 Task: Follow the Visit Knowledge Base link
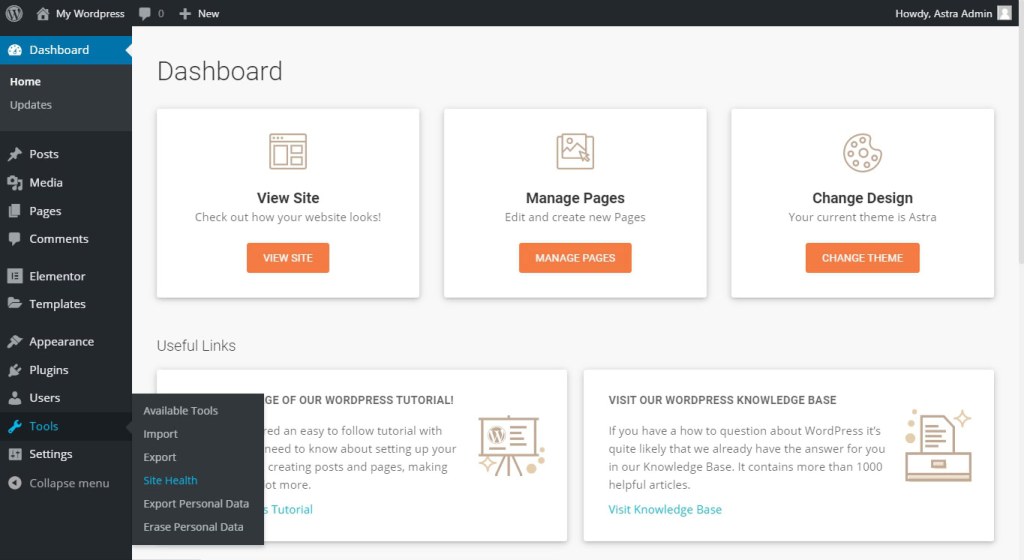(x=665, y=509)
